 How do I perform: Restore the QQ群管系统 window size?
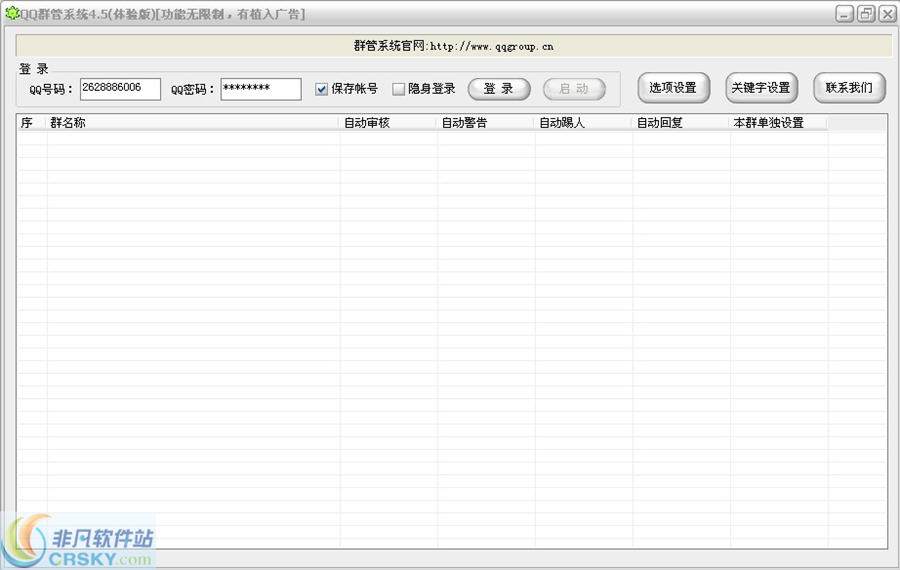pyautogui.click(x=866, y=14)
